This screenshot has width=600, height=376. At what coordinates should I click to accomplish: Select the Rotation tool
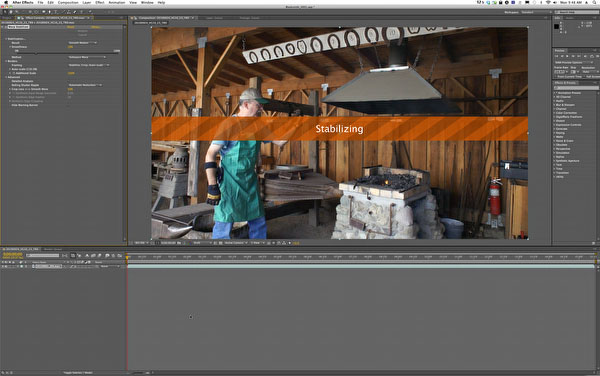pyautogui.click(x=23, y=12)
